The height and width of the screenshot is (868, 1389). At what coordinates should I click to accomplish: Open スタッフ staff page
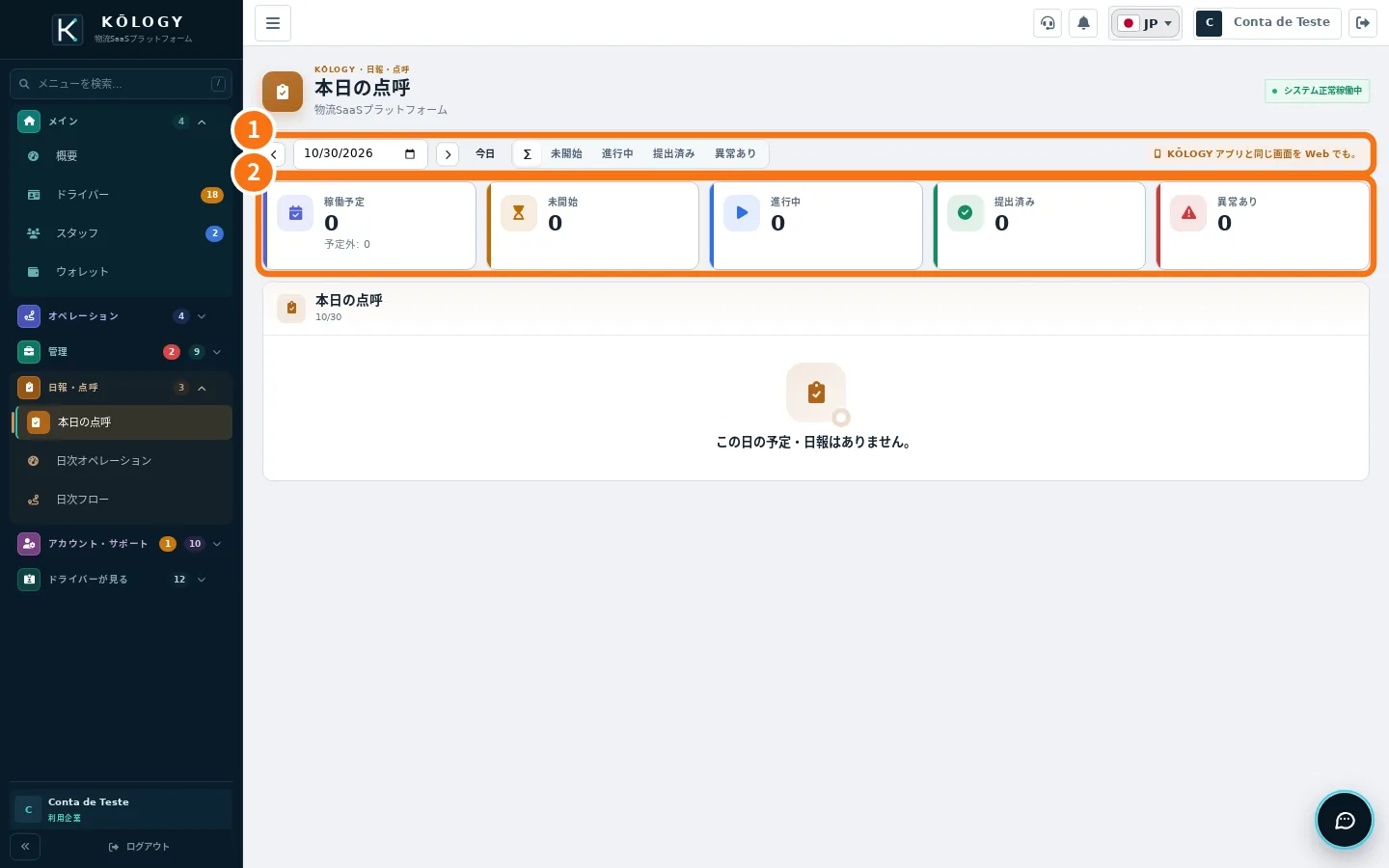(x=122, y=233)
